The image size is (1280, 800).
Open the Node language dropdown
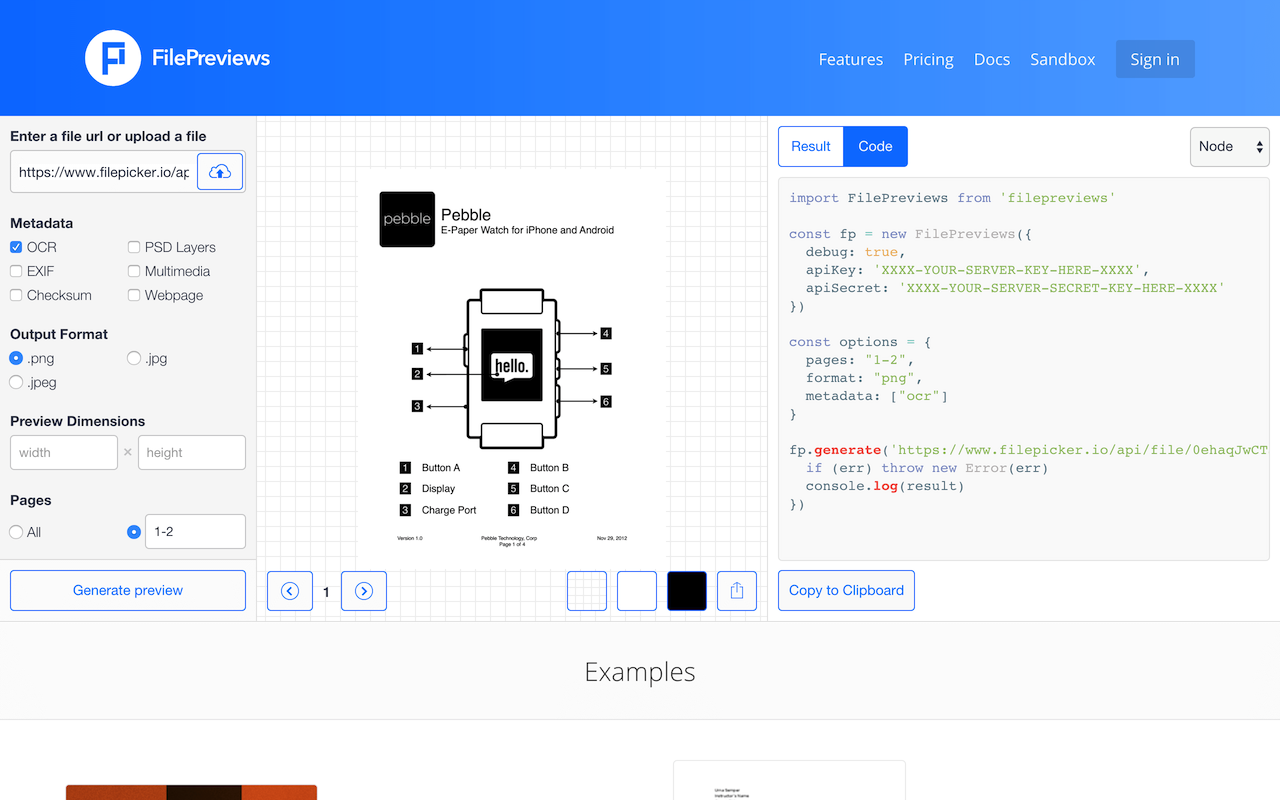pyautogui.click(x=1229, y=146)
